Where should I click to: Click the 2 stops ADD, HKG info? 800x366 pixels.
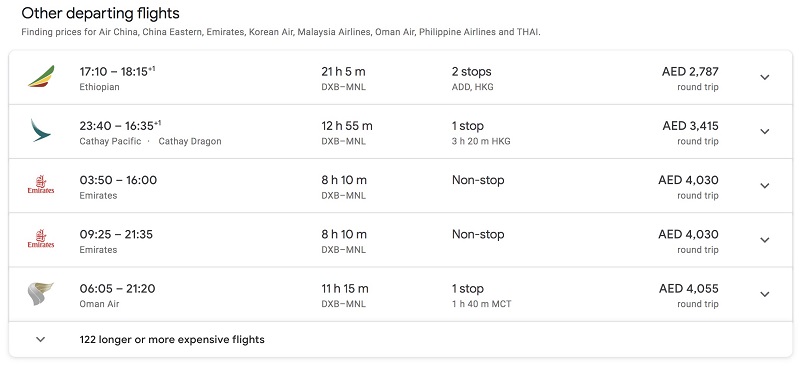[472, 78]
